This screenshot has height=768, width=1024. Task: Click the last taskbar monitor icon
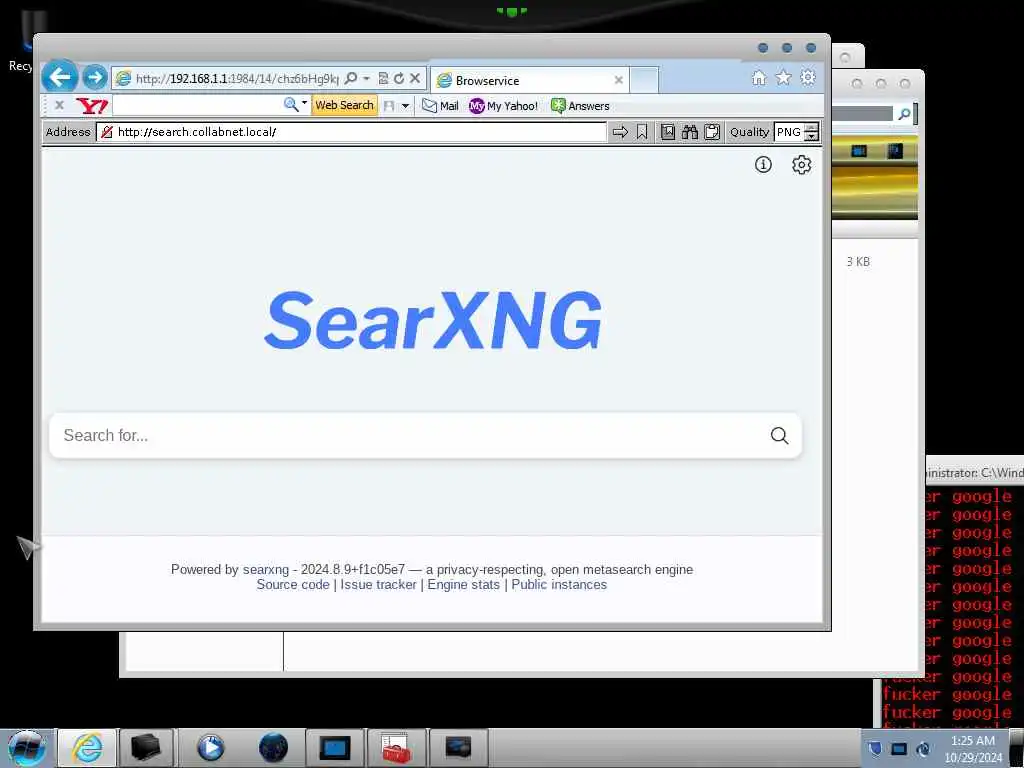[458, 748]
